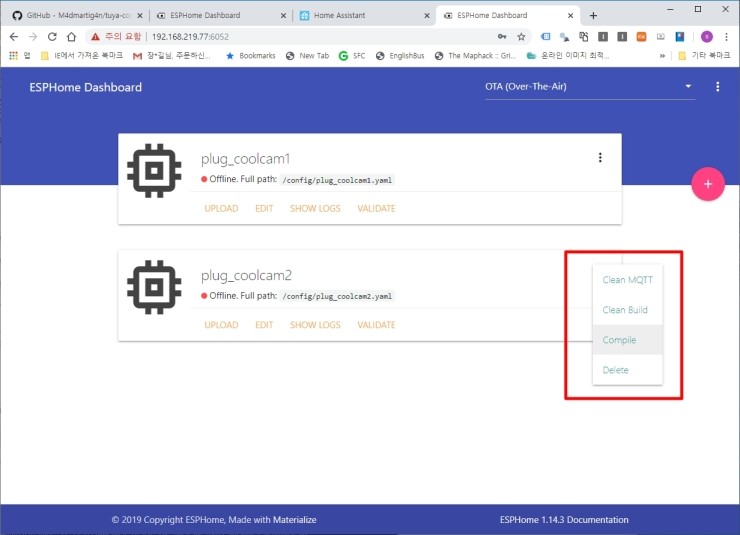Click EDIT on plug_coolcam2 card
The width and height of the screenshot is (740, 535).
pos(264,325)
